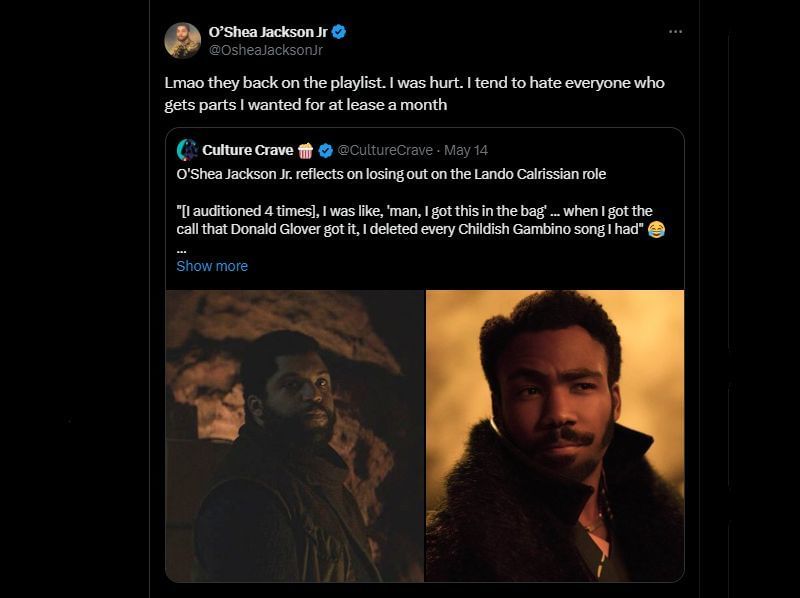Click the laughing emoji in quoted tweet

coord(656,230)
